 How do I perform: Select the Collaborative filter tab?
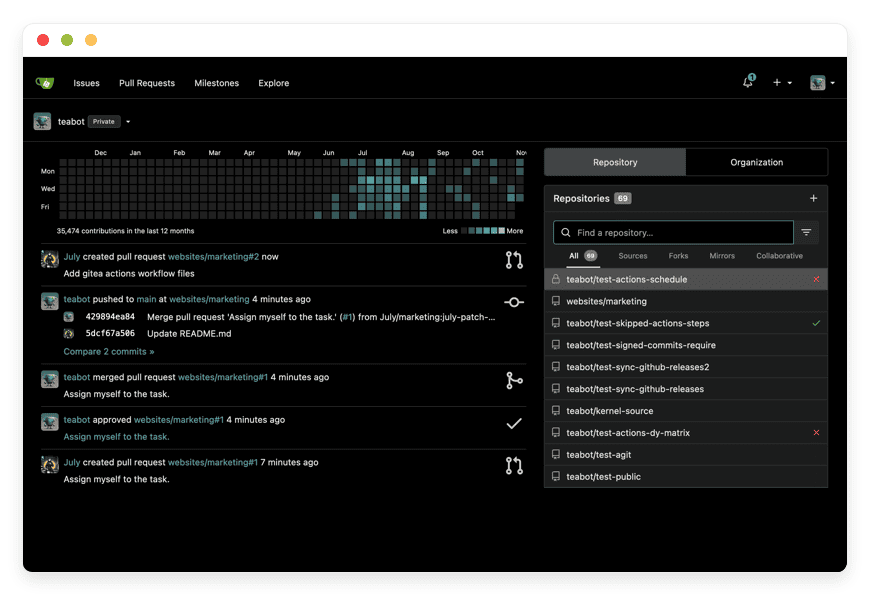point(779,256)
